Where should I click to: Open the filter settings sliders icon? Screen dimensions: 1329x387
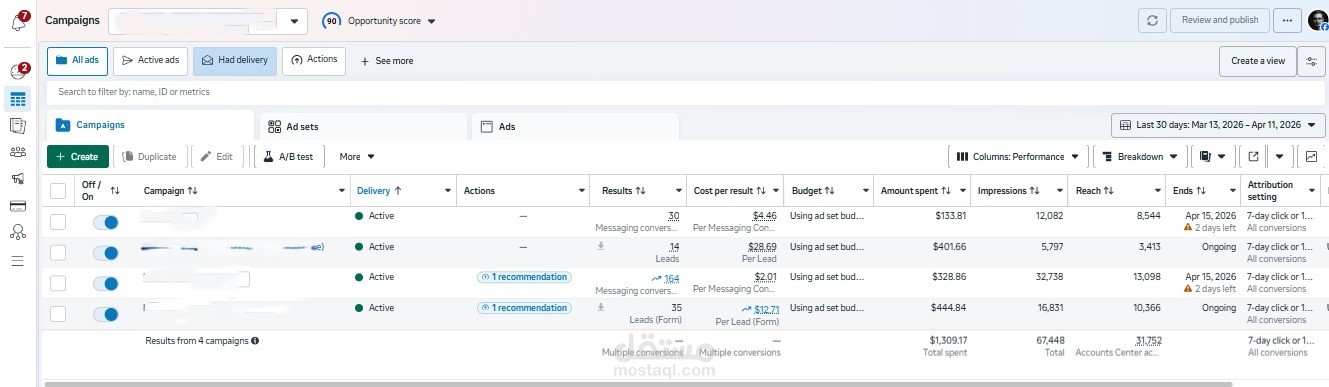[x=1311, y=61]
